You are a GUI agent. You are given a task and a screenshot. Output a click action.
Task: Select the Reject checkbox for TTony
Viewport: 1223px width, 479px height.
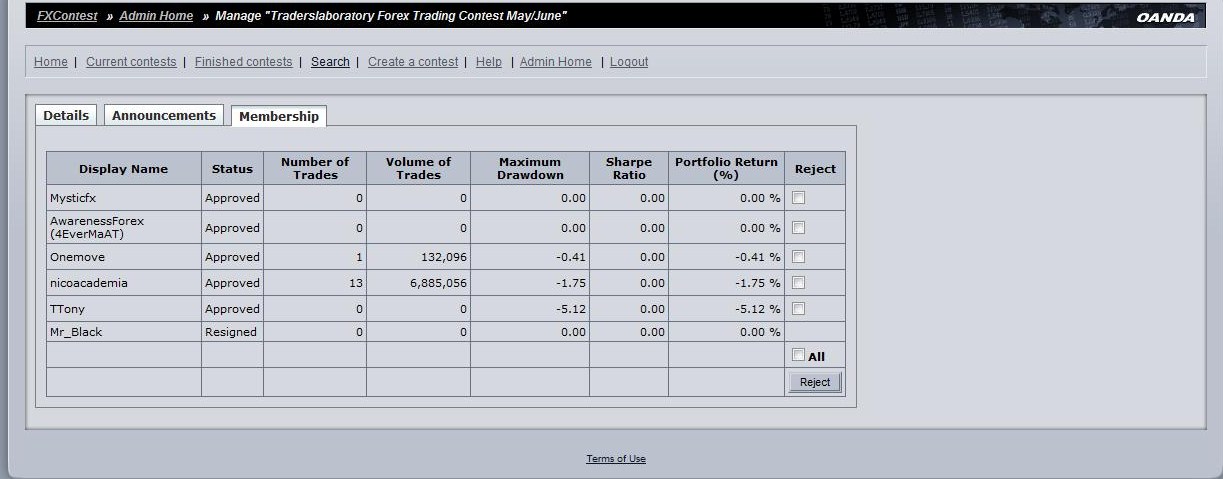pyautogui.click(x=798, y=309)
